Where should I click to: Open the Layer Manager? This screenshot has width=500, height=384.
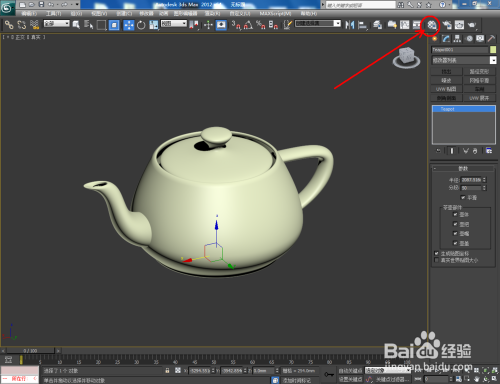tap(377, 25)
